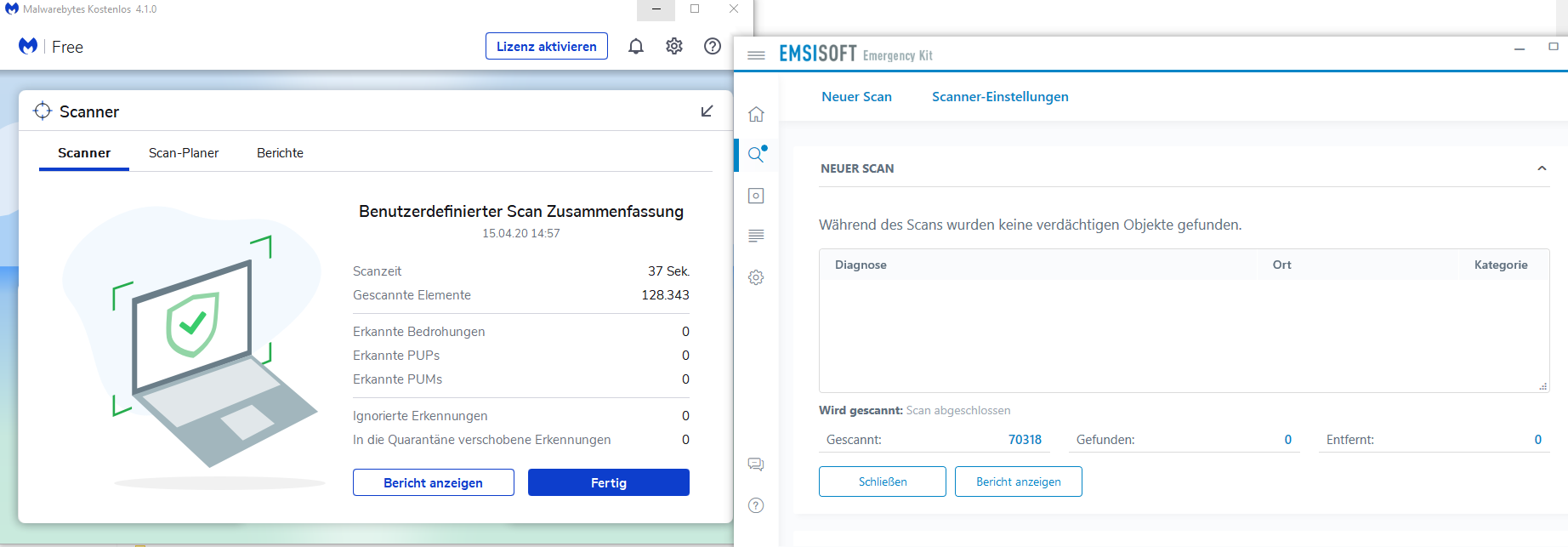Click the Gescannt count 70318
Viewport: 1568px width, 547px height.
[1025, 440]
